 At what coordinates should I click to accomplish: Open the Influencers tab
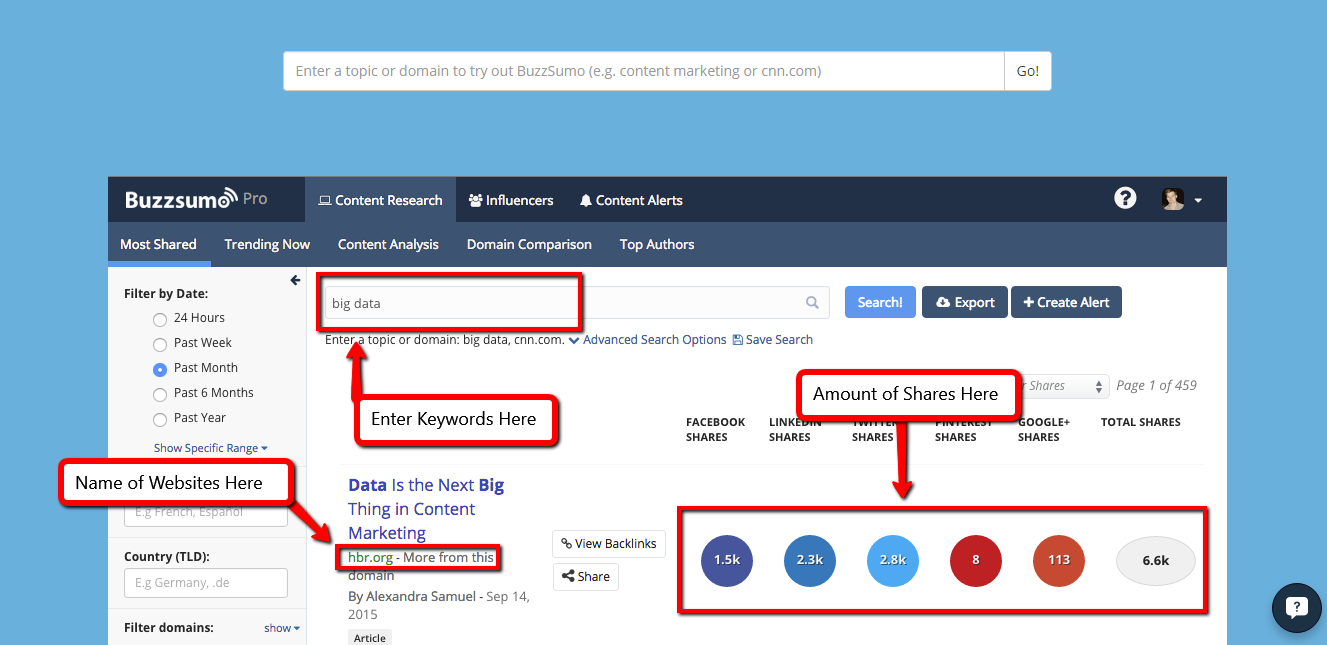[511, 200]
